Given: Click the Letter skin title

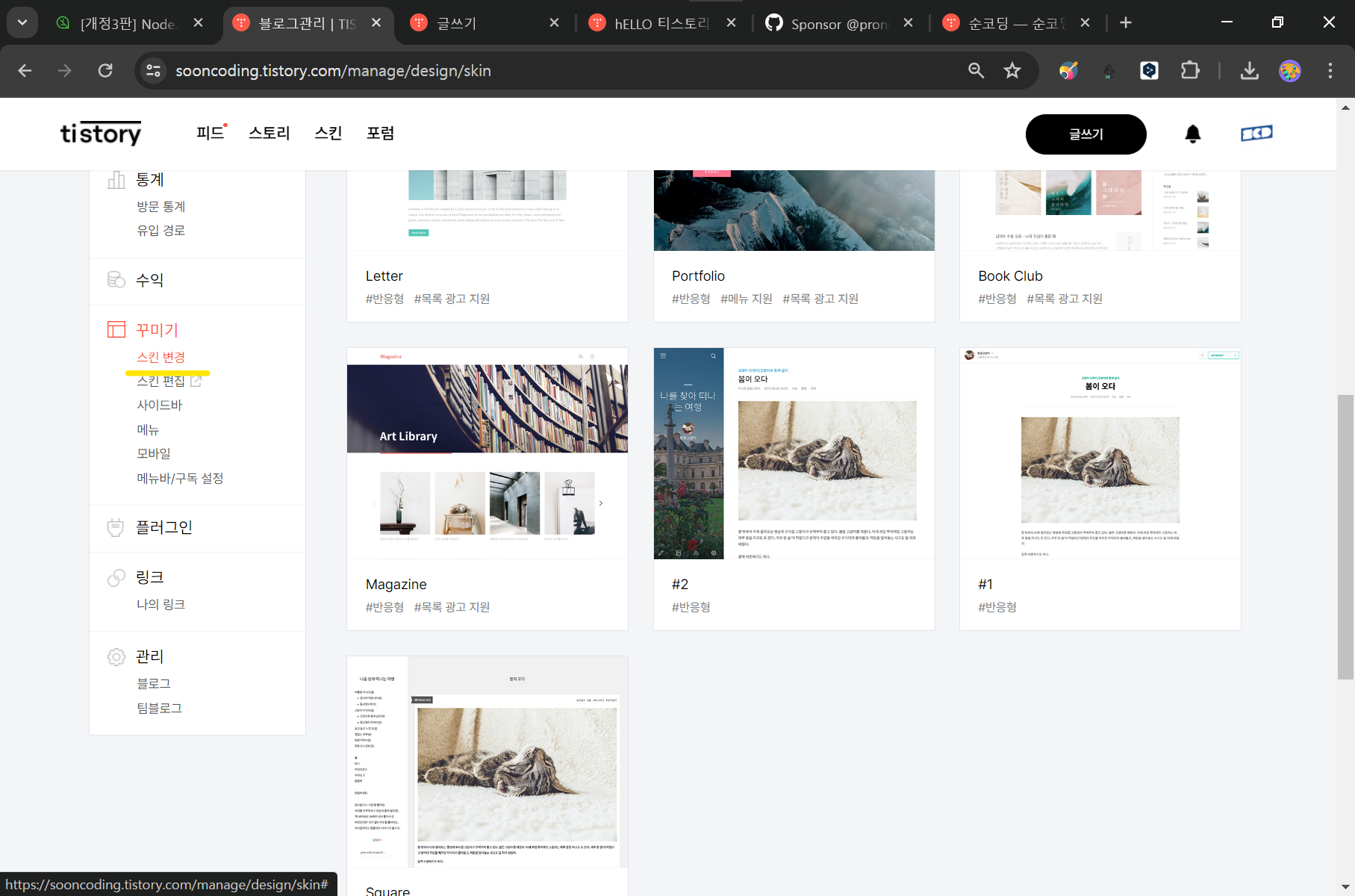Looking at the screenshot, I should pyautogui.click(x=384, y=276).
